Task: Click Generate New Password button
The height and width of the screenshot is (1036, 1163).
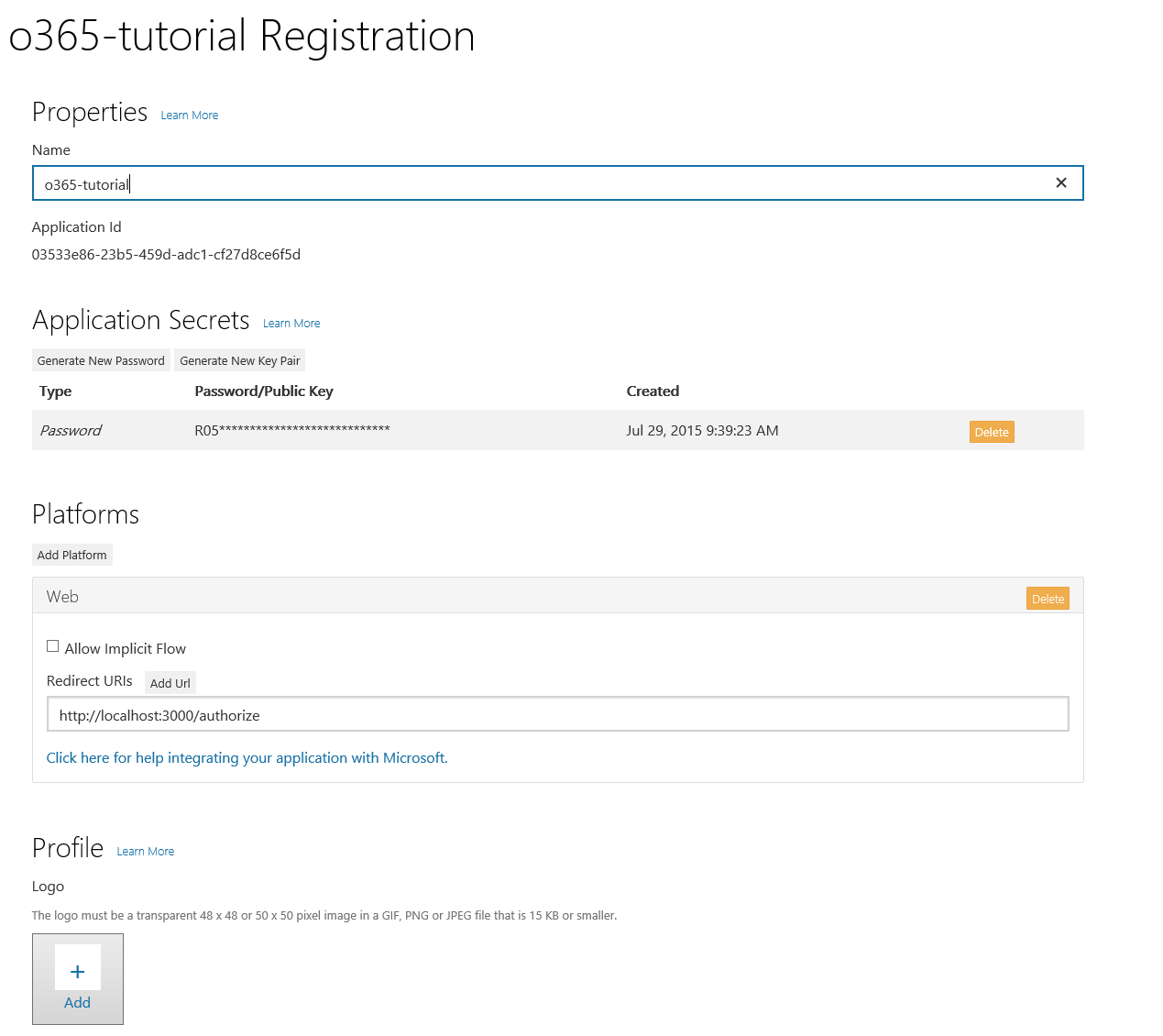Action: 101,360
